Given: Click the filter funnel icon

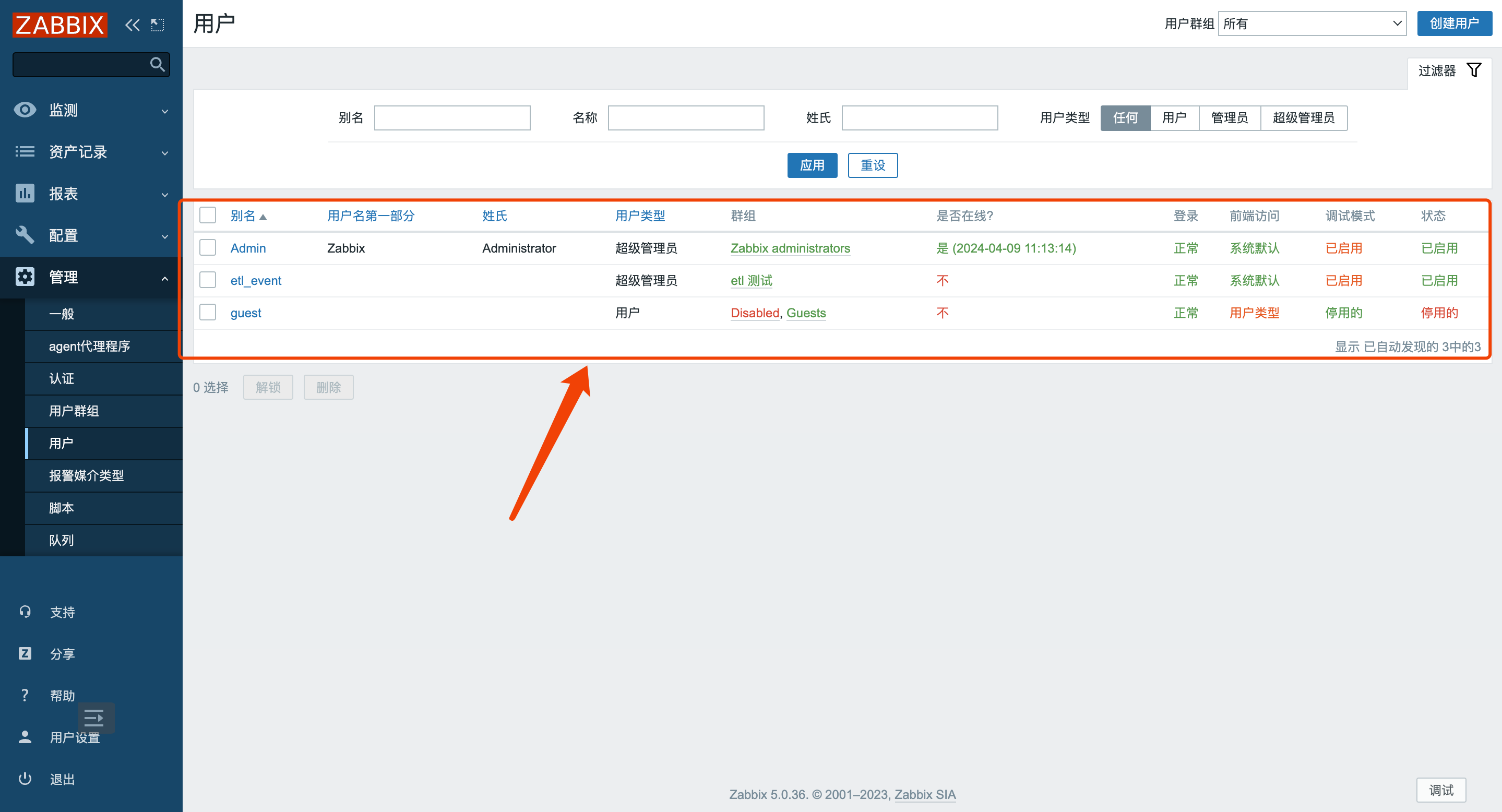Looking at the screenshot, I should 1474,70.
